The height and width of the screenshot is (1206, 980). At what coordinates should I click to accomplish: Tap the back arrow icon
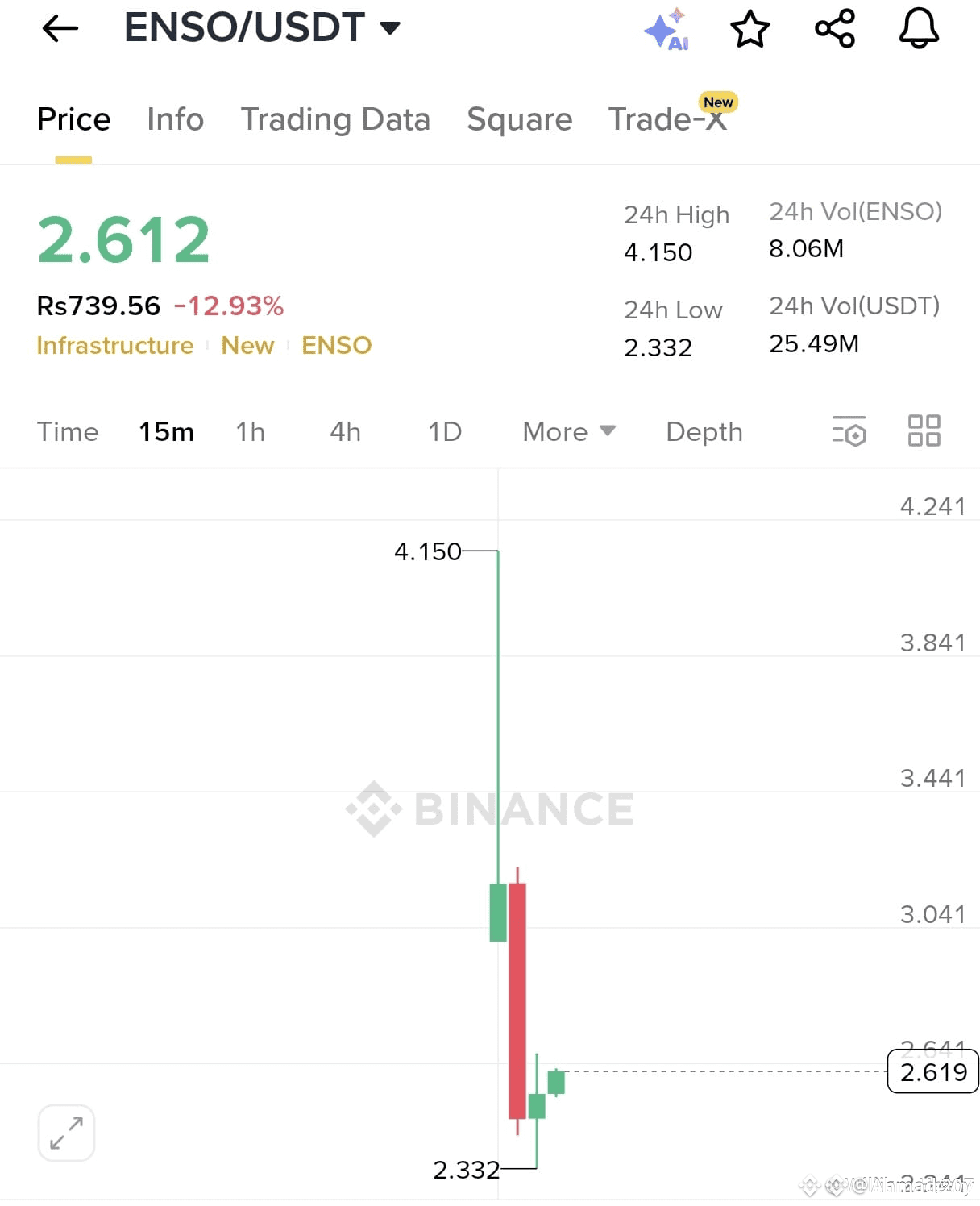60,29
